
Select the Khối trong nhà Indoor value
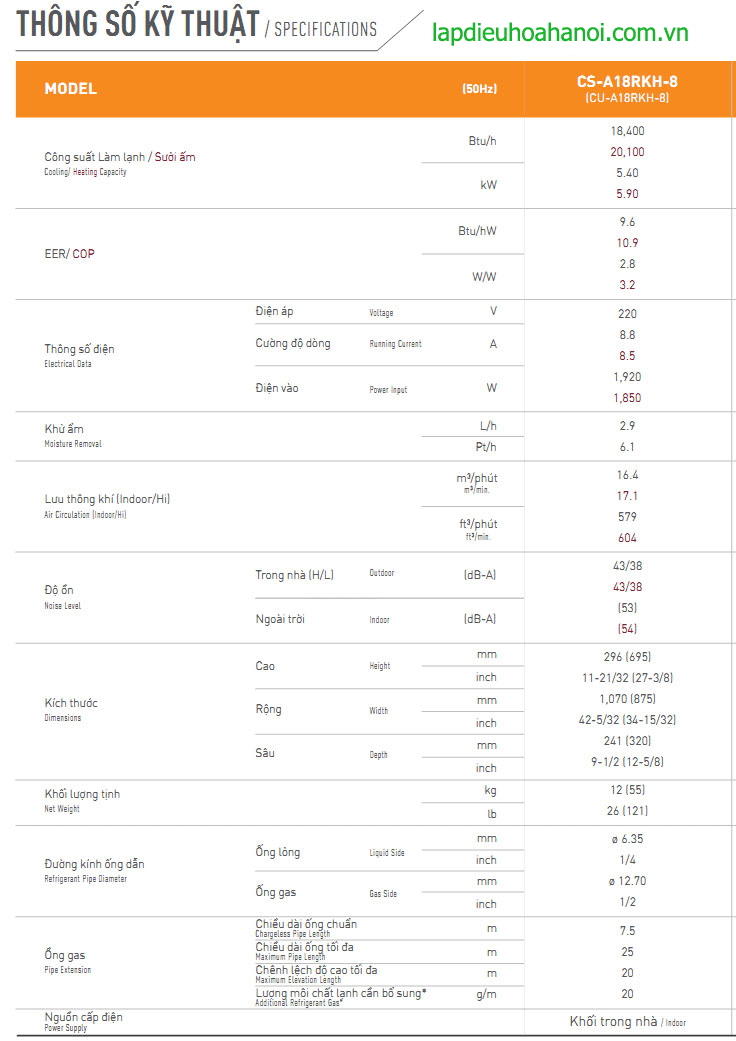pyautogui.click(x=627, y=1021)
